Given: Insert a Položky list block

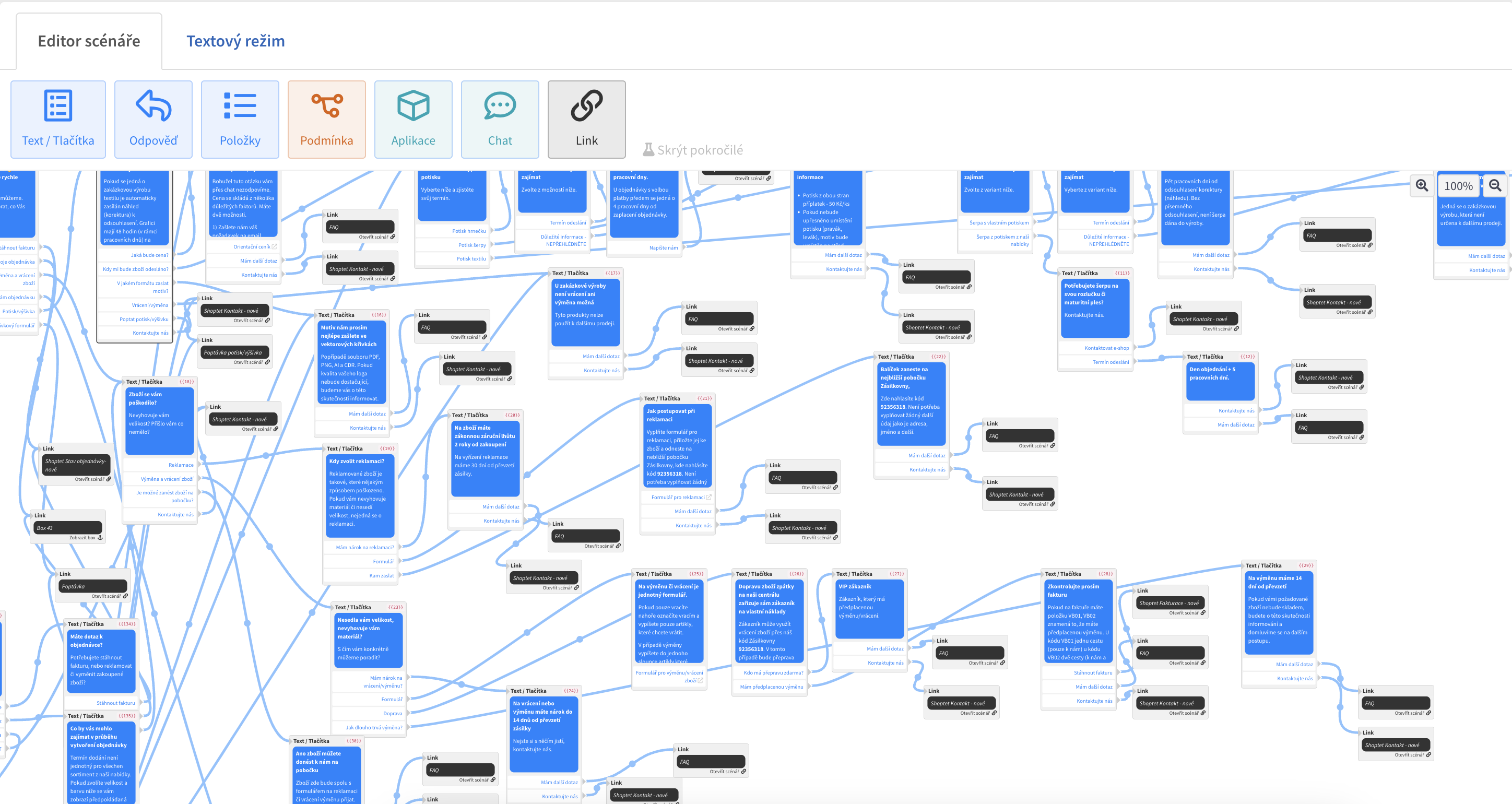Looking at the screenshot, I should coord(240,120).
